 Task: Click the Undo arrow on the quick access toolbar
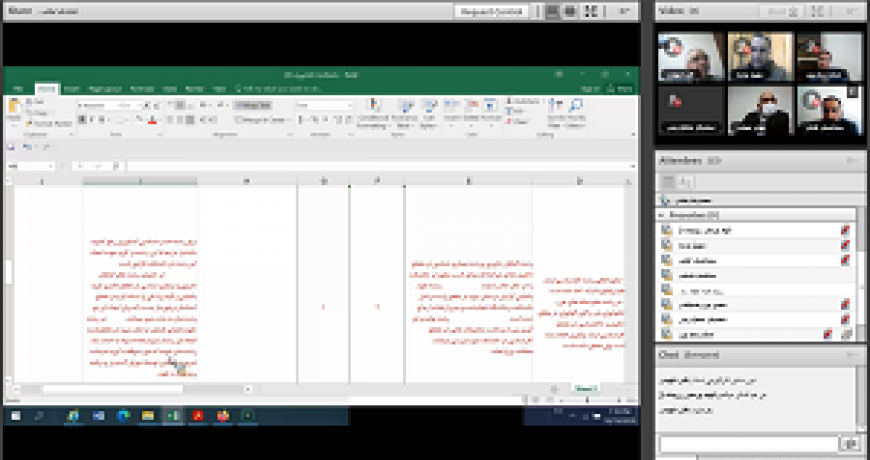[27, 147]
